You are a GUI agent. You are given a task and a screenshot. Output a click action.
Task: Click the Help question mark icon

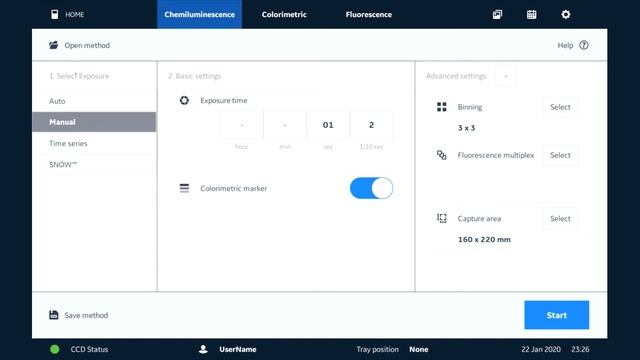tap(584, 45)
